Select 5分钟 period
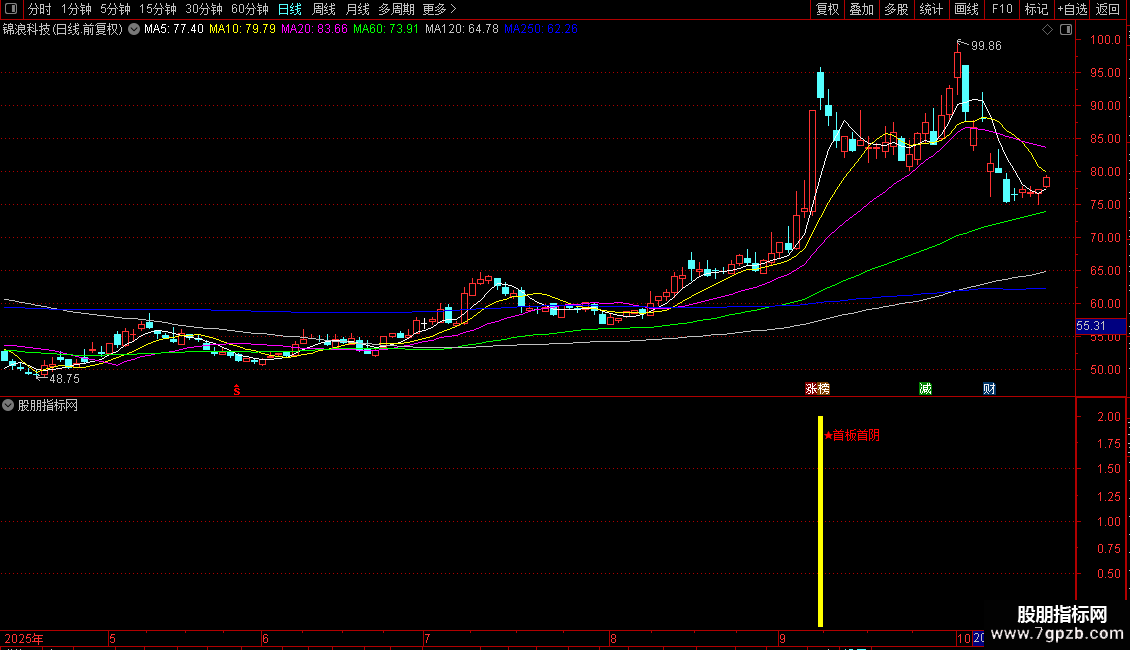This screenshot has width=1130, height=650. coord(115,9)
